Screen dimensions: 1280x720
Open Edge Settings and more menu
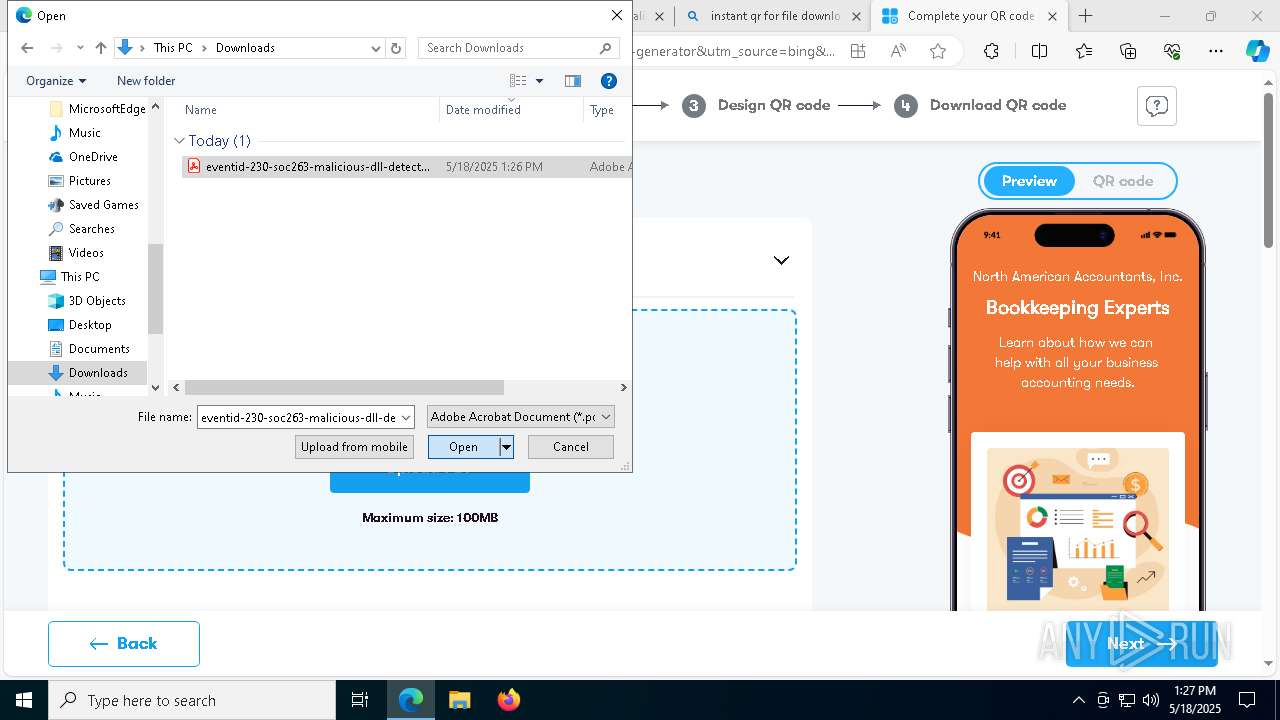click(1215, 51)
